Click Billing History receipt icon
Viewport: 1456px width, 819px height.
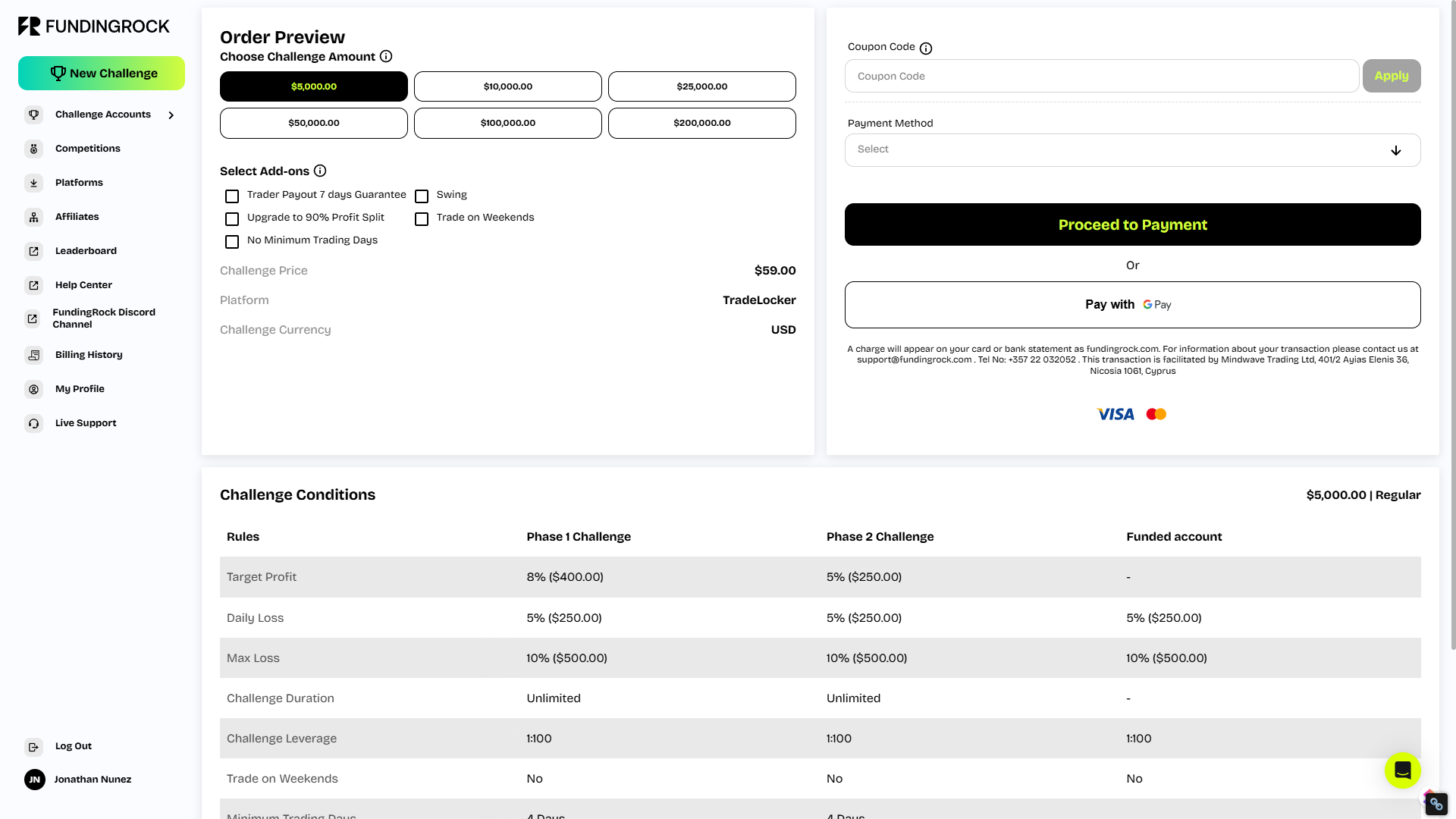pos(33,355)
